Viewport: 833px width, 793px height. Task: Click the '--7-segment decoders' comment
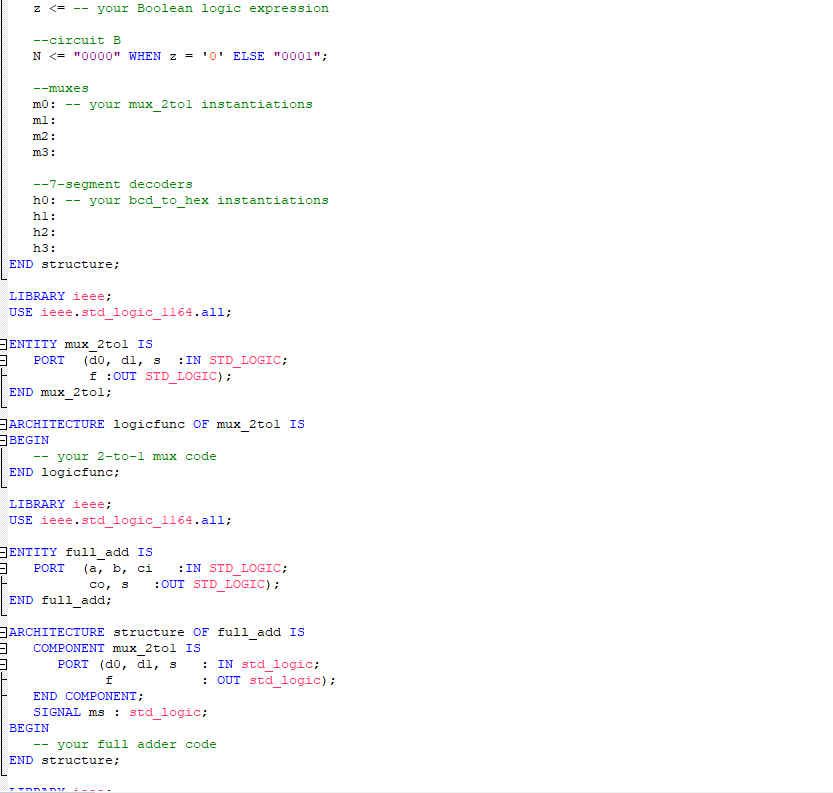click(113, 184)
